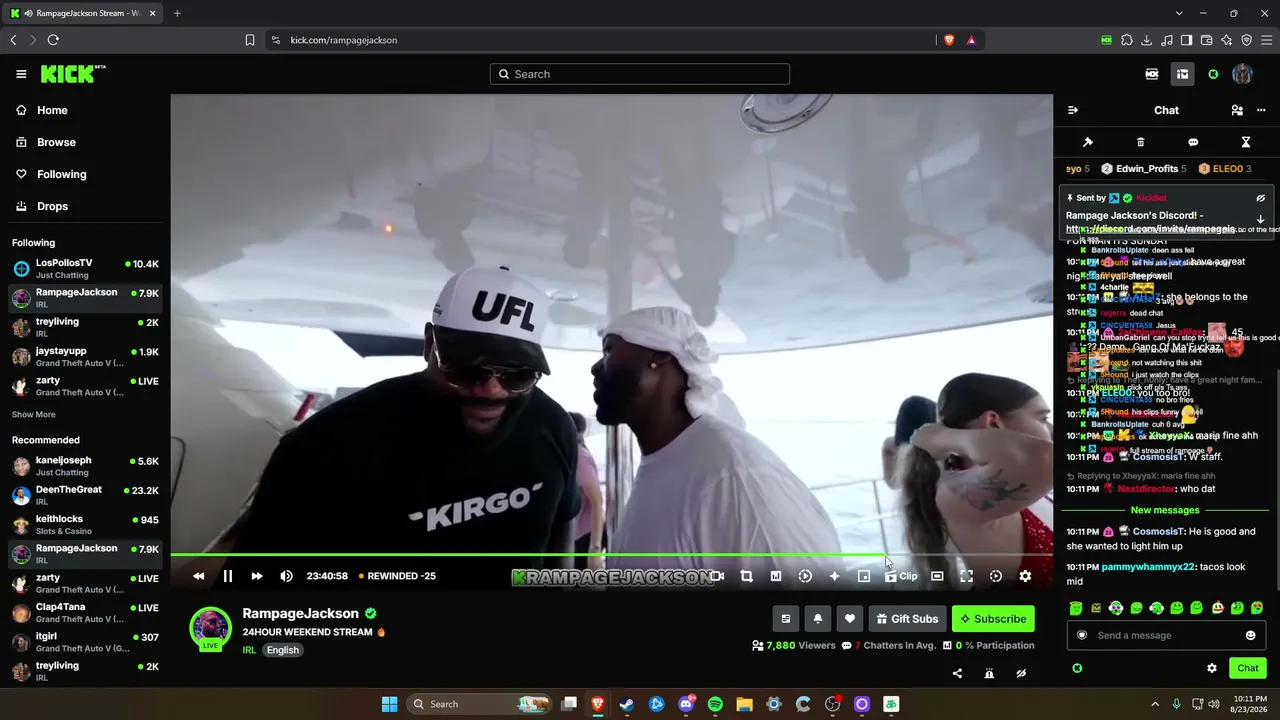
Task: Open treyliving channel under Following
Action: pos(85,327)
